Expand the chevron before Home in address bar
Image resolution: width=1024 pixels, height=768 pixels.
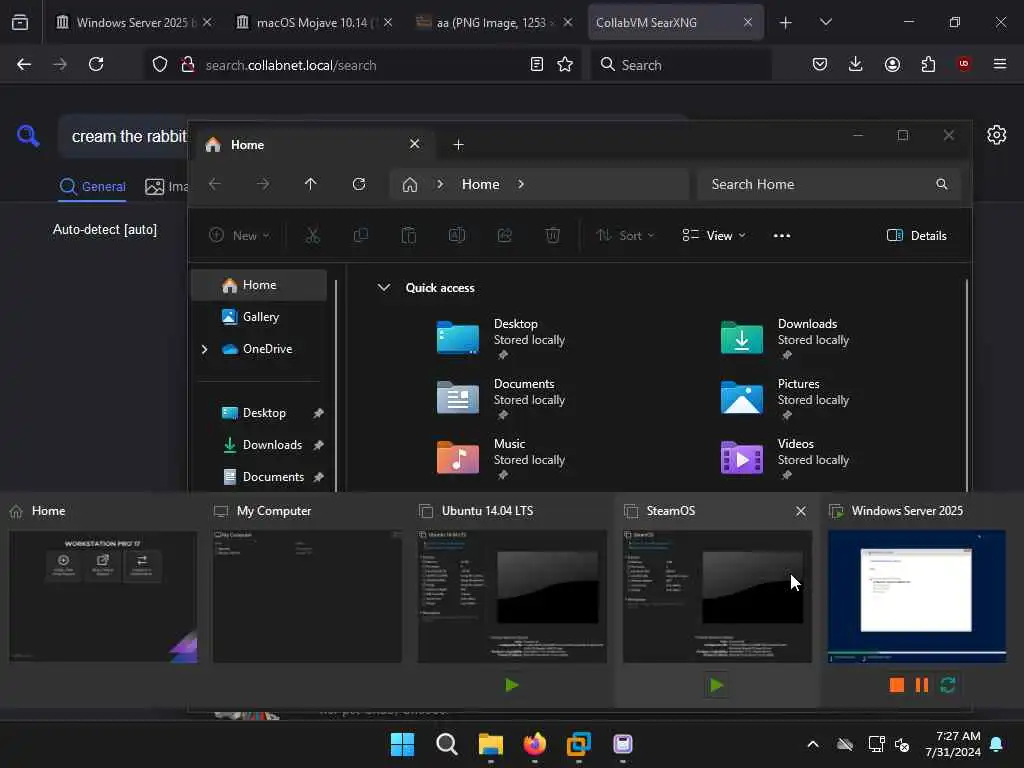440,184
